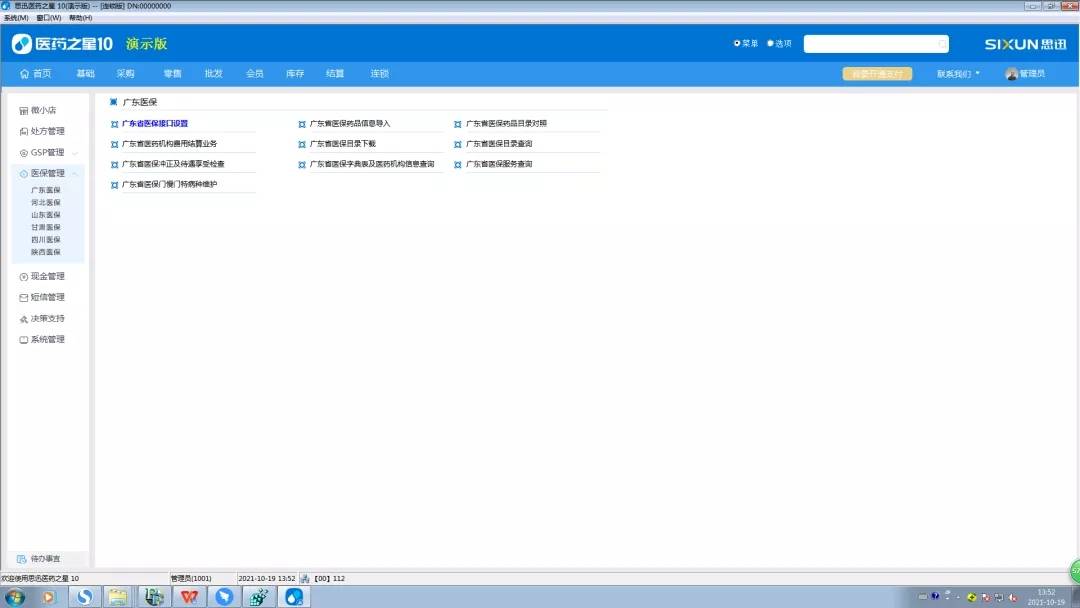The image size is (1080, 608).
Task: Select 河北医保 in the sidebar submenu
Action: click(45, 202)
